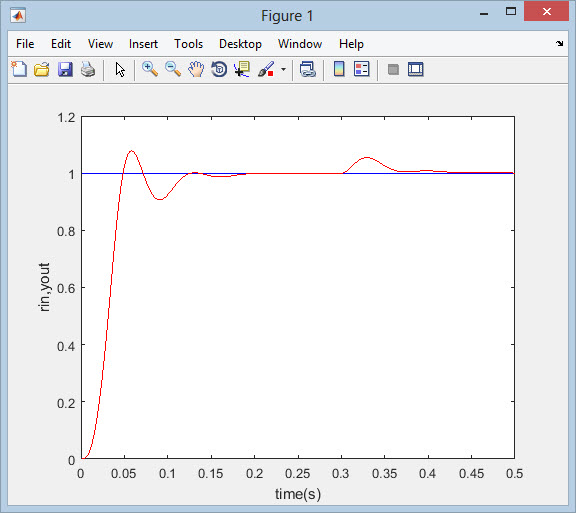The width and height of the screenshot is (576, 513).
Task: Print the figure with printer icon
Action: [88, 69]
